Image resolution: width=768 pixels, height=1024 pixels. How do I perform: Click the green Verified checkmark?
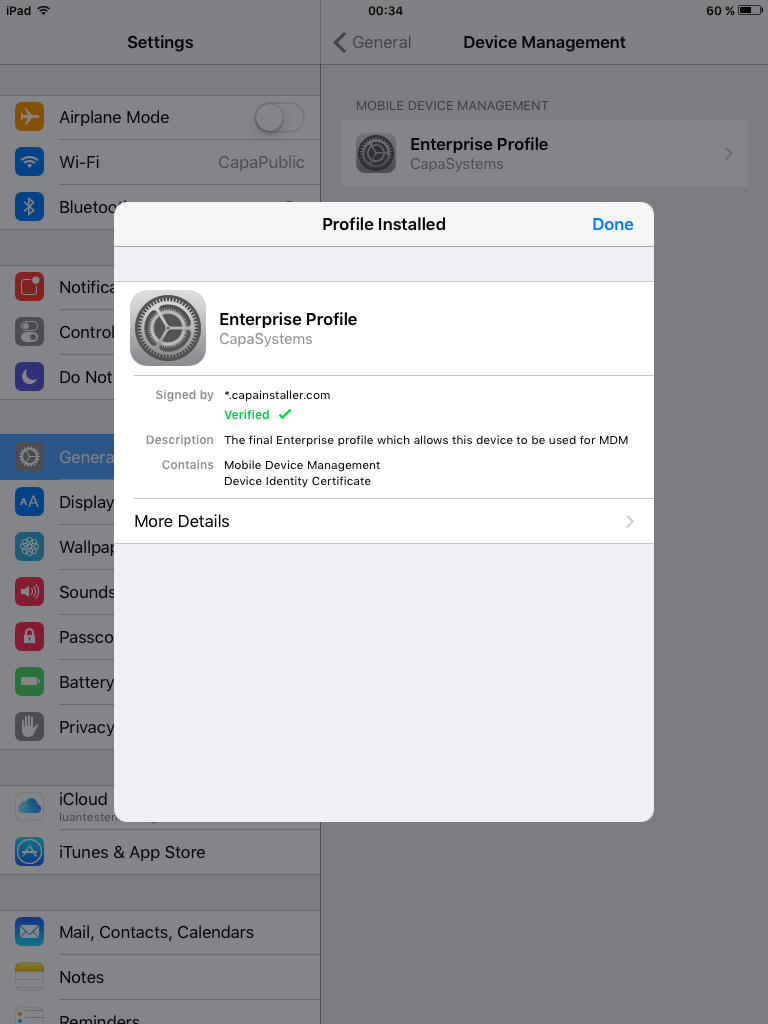(x=285, y=414)
